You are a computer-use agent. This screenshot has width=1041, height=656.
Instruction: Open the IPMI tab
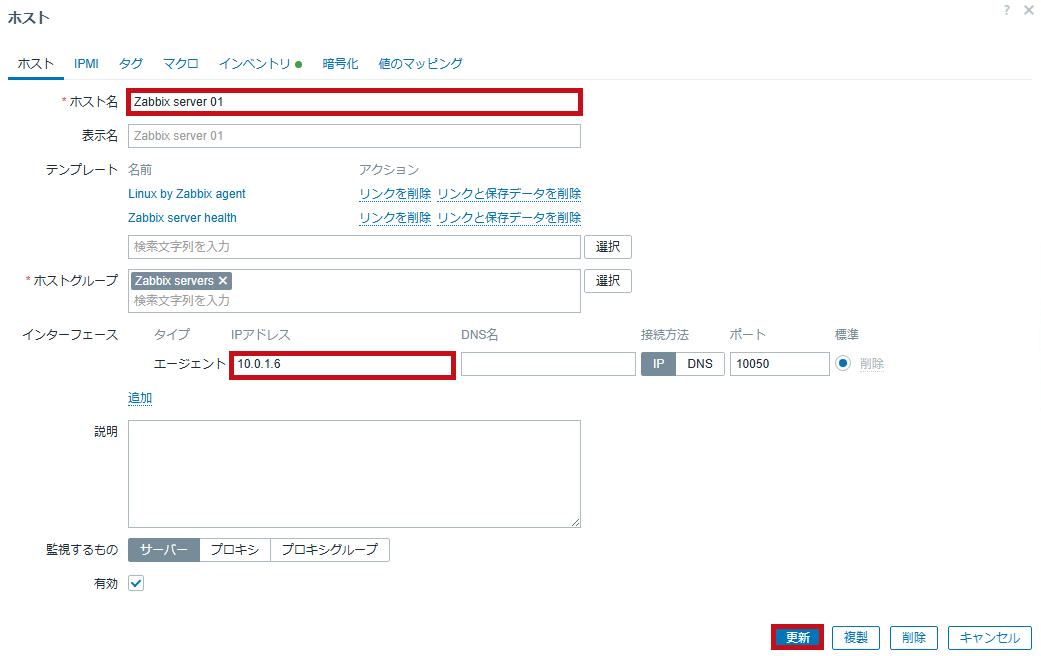point(86,64)
